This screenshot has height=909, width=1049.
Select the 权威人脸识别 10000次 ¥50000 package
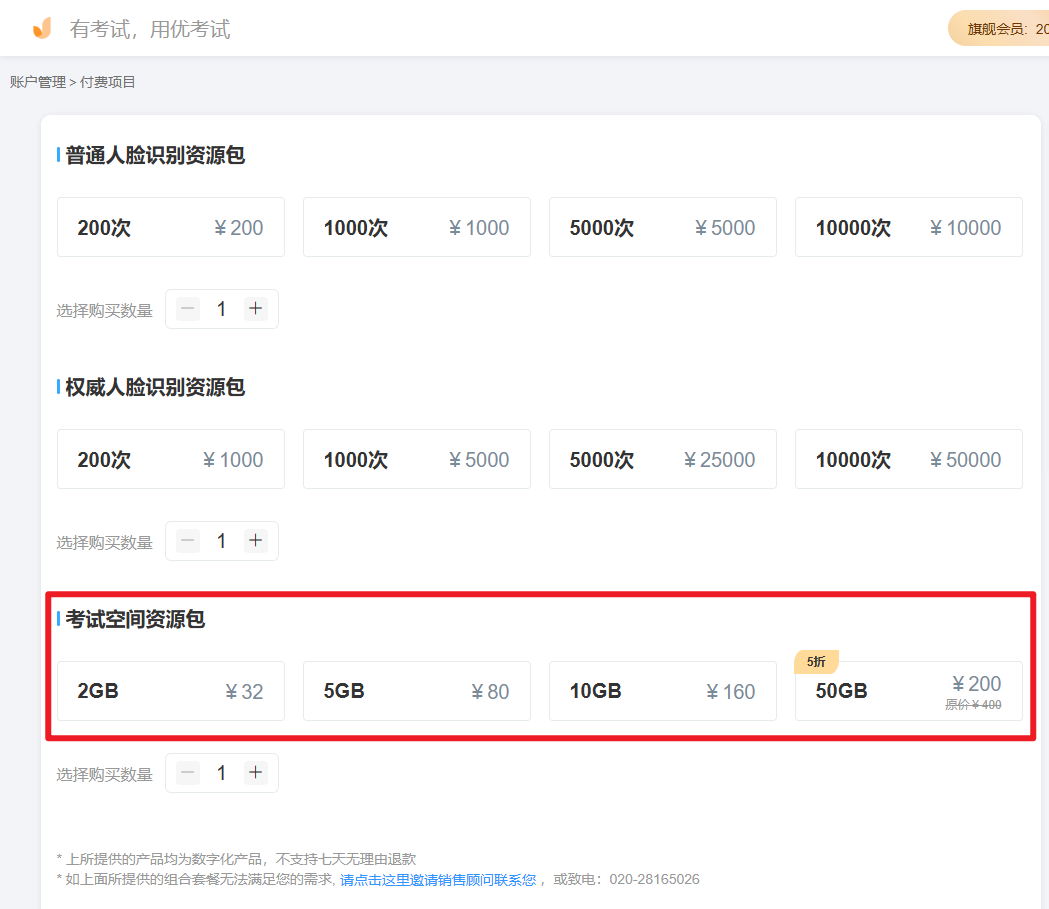coord(909,459)
